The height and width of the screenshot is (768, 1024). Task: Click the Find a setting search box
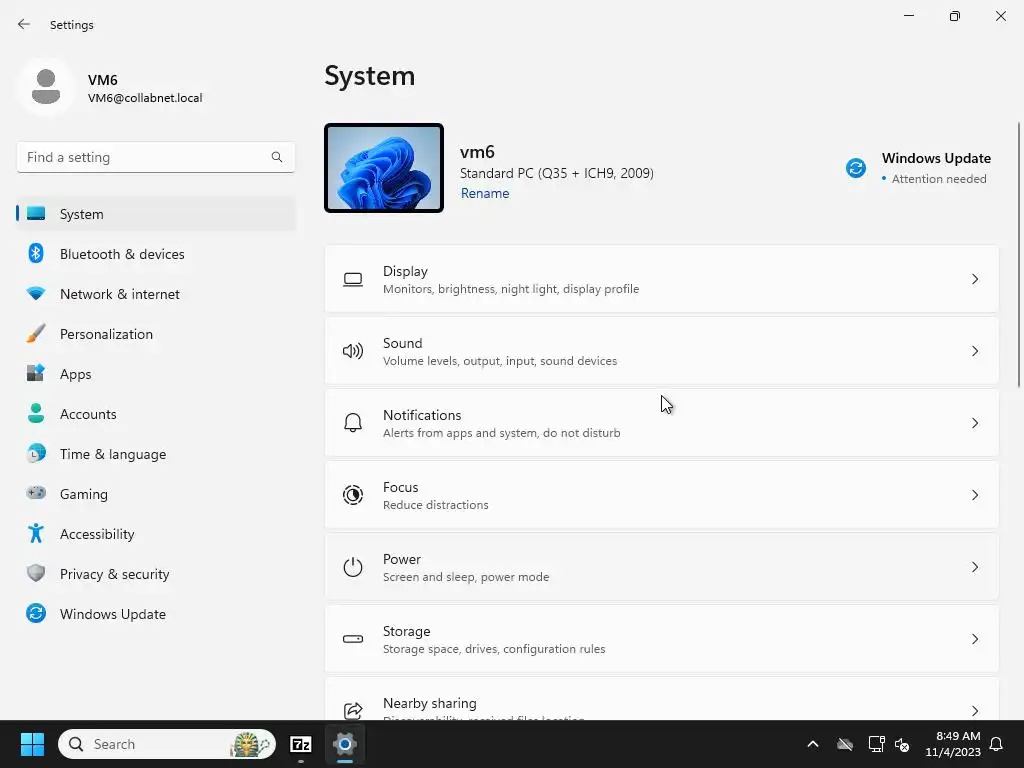[x=155, y=157]
